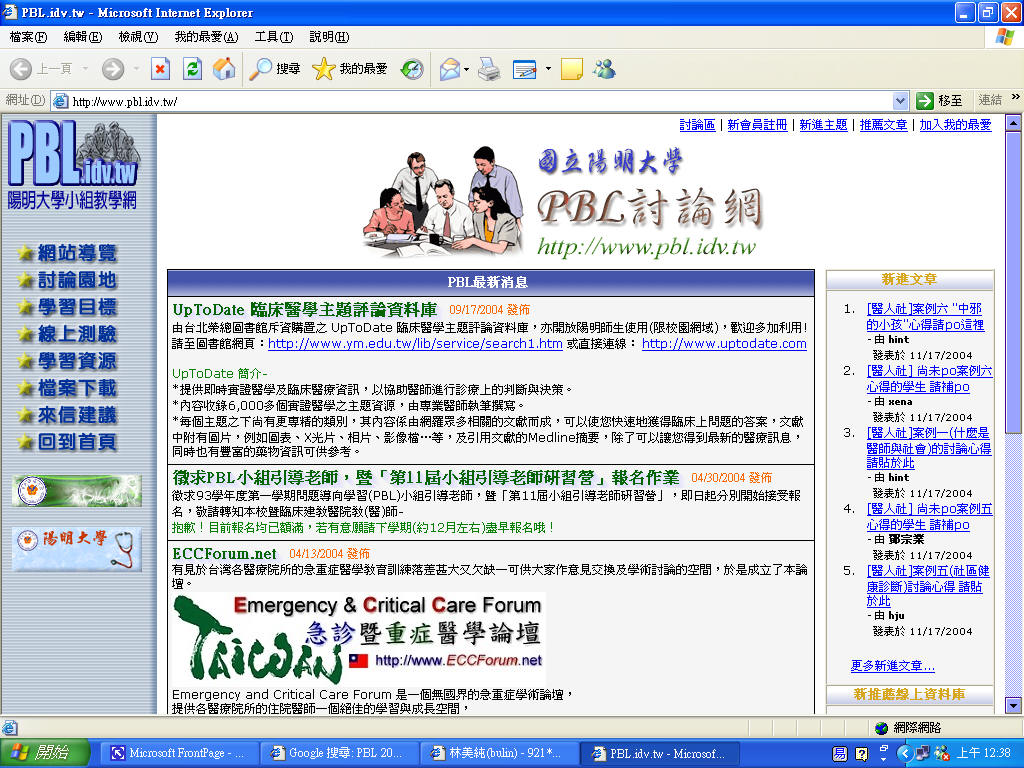Click the 新進主題 link
Image resolution: width=1024 pixels, height=768 pixels.
[824, 125]
